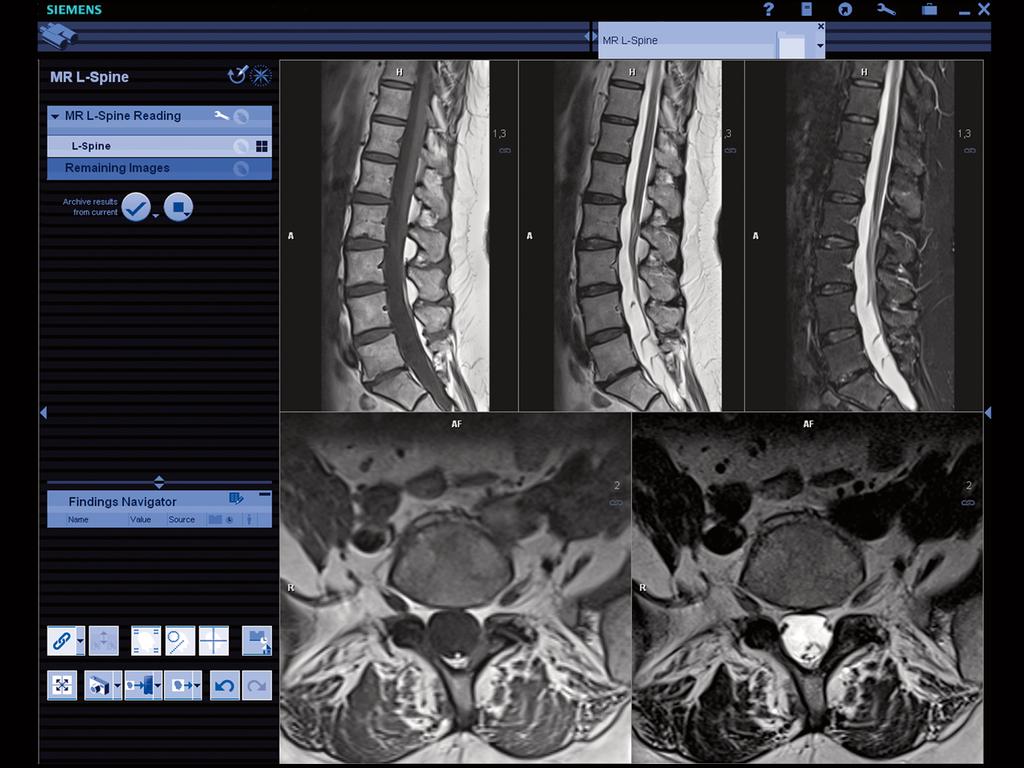Open the dropdown next to the chain link tool
This screenshot has height=768, width=1024.
81,641
